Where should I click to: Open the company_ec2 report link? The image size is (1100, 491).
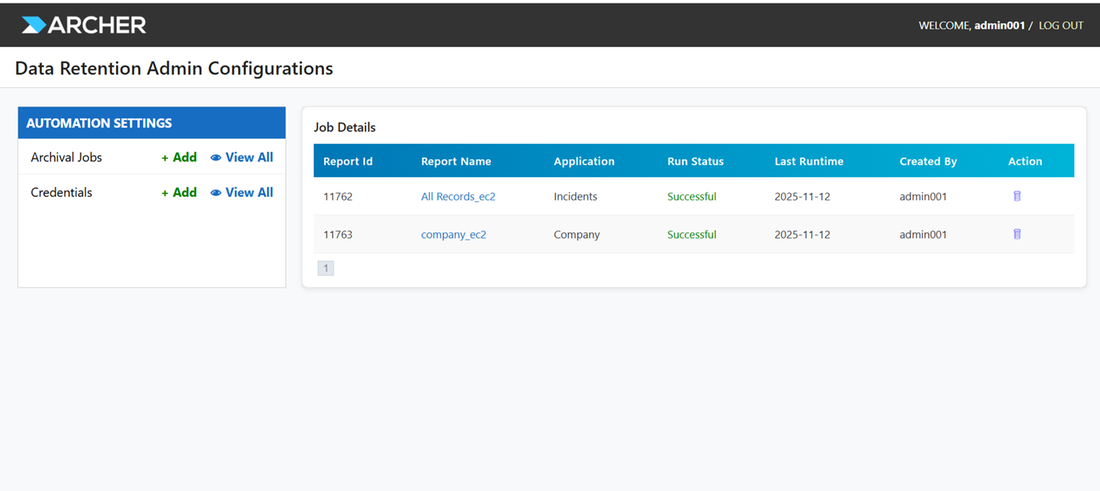click(x=453, y=234)
